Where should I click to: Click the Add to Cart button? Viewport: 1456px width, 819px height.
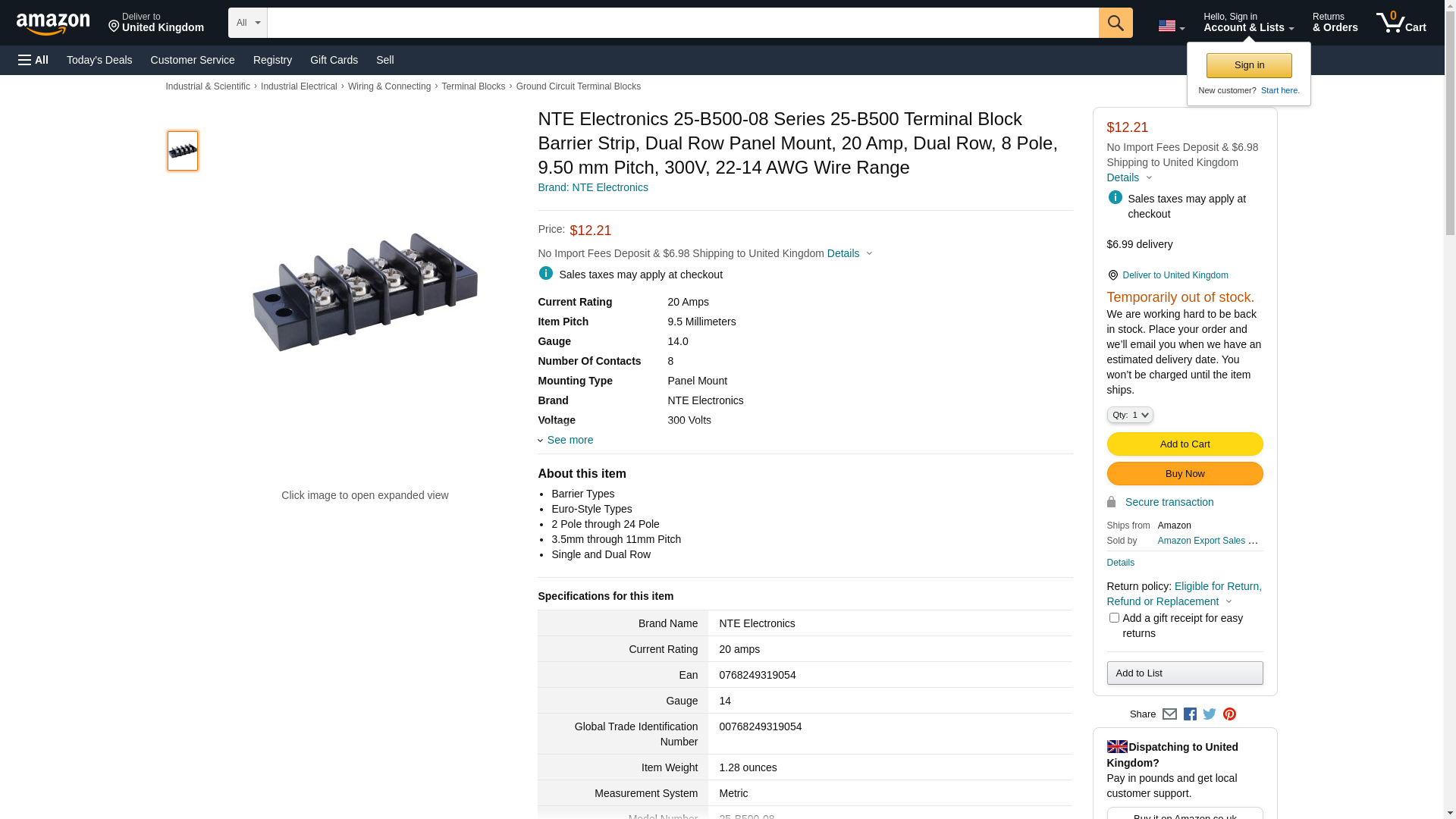pos(1184,444)
